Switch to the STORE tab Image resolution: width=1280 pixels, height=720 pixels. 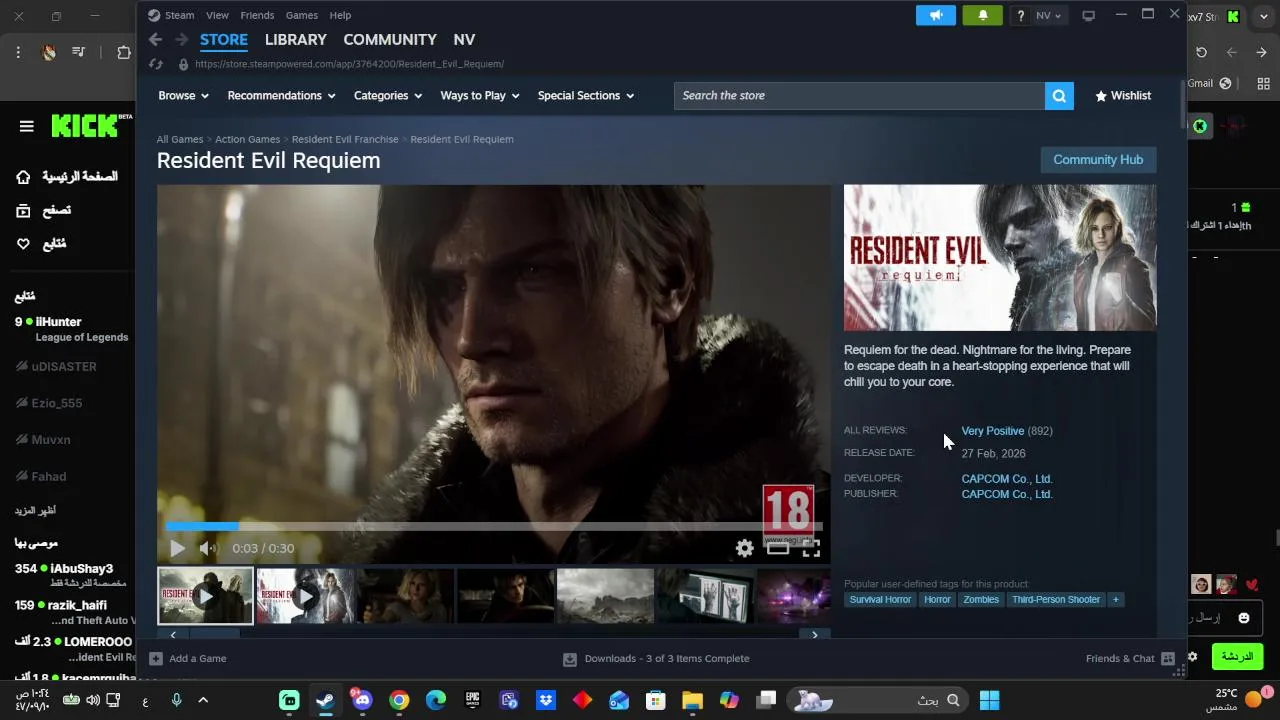(x=224, y=40)
